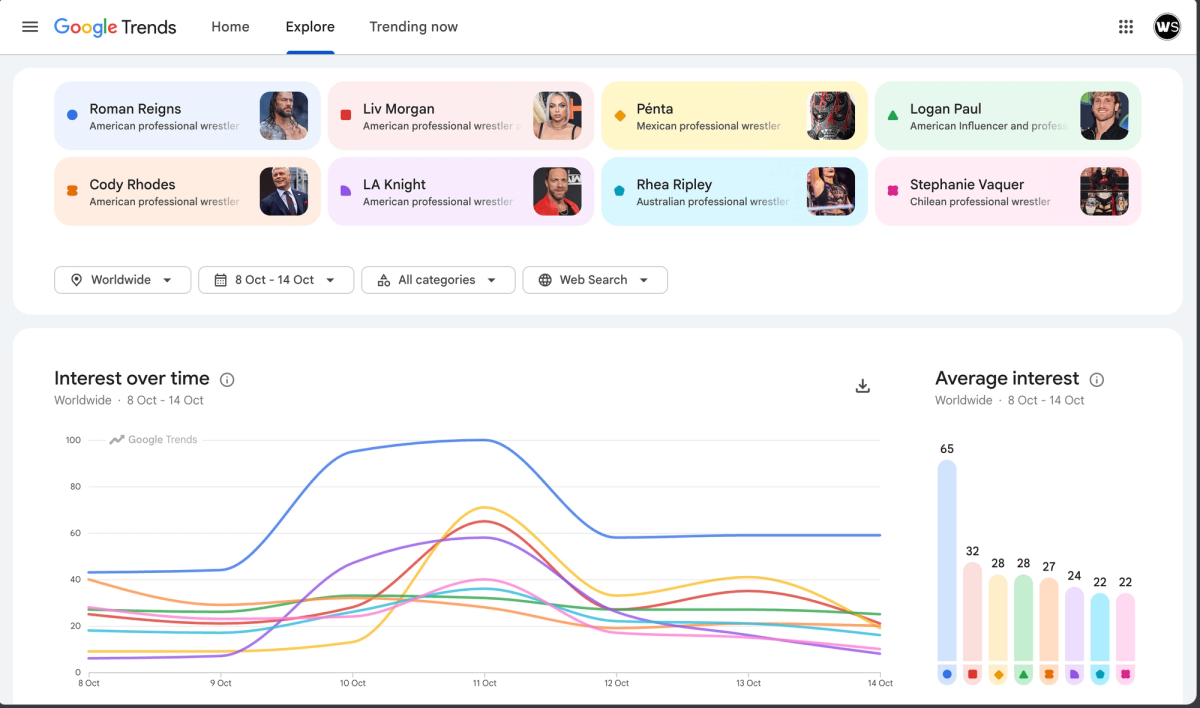Click Stephanie Vaquer photo thumbnail
The image size is (1200, 708).
(x=1104, y=191)
